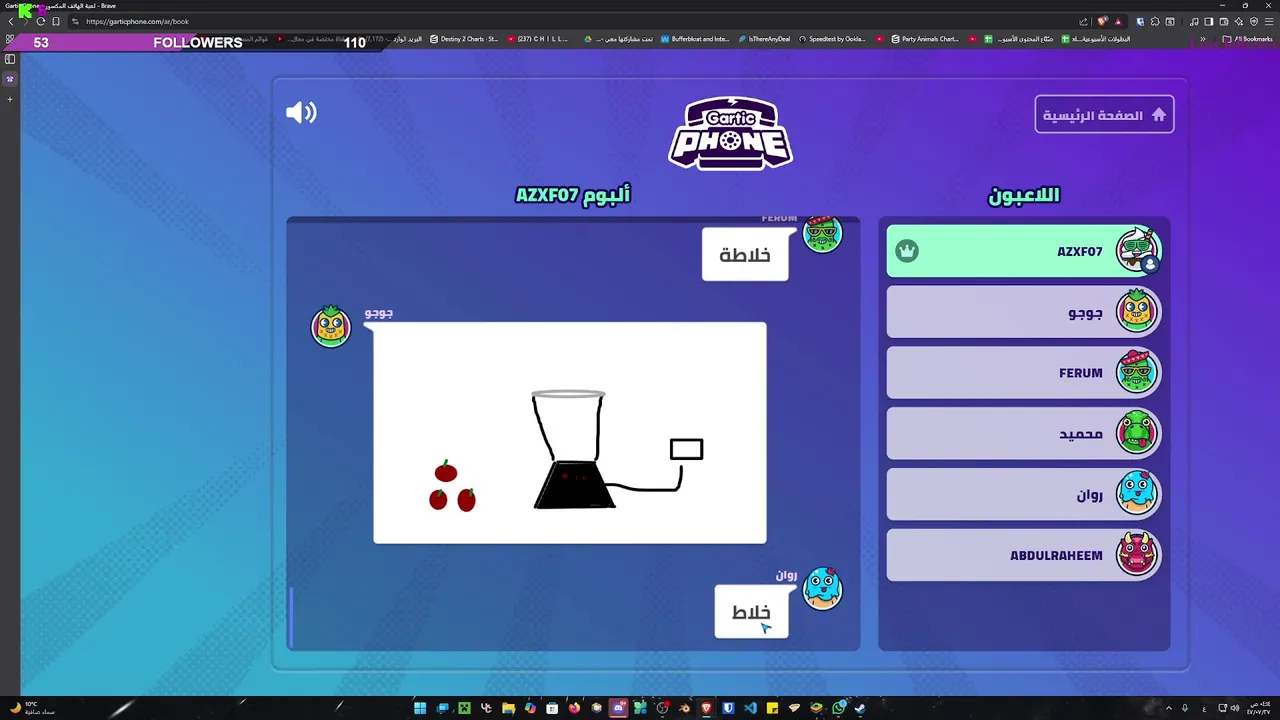Show hidden system tray icons chevron
The height and width of the screenshot is (720, 1280).
point(1168,708)
